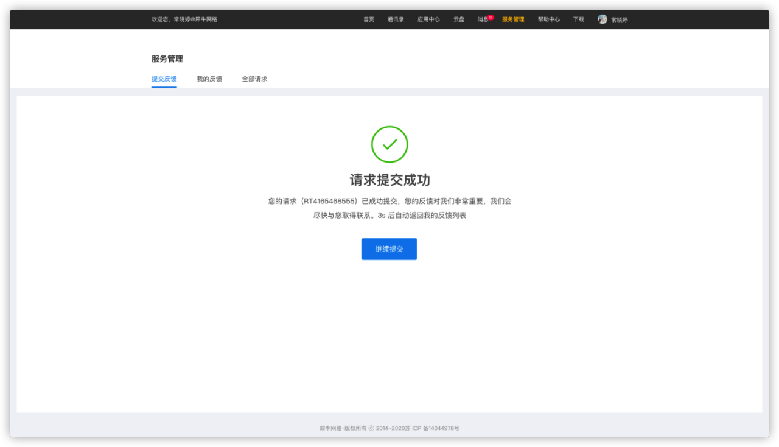This screenshot has height=447, width=779.
Task: Switch to the 全部请求 tab
Action: (254, 79)
